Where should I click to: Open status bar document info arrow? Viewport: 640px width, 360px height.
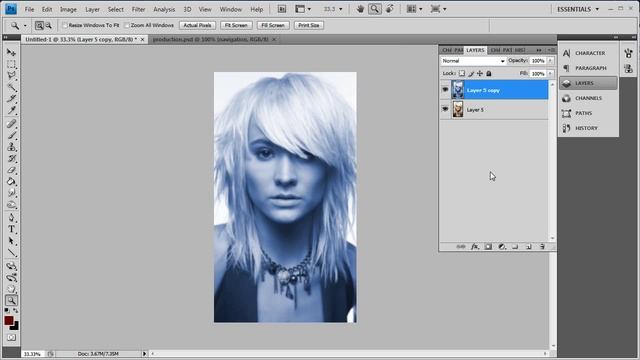[x=144, y=354]
